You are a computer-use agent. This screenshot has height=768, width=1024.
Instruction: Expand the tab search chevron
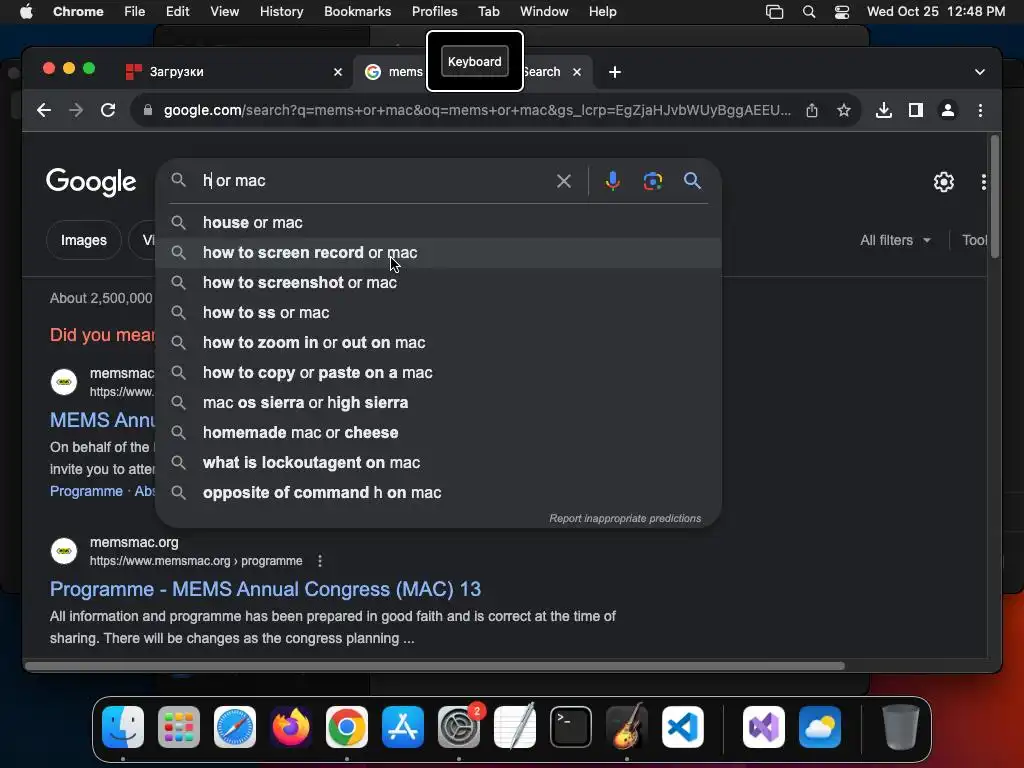[x=980, y=72]
